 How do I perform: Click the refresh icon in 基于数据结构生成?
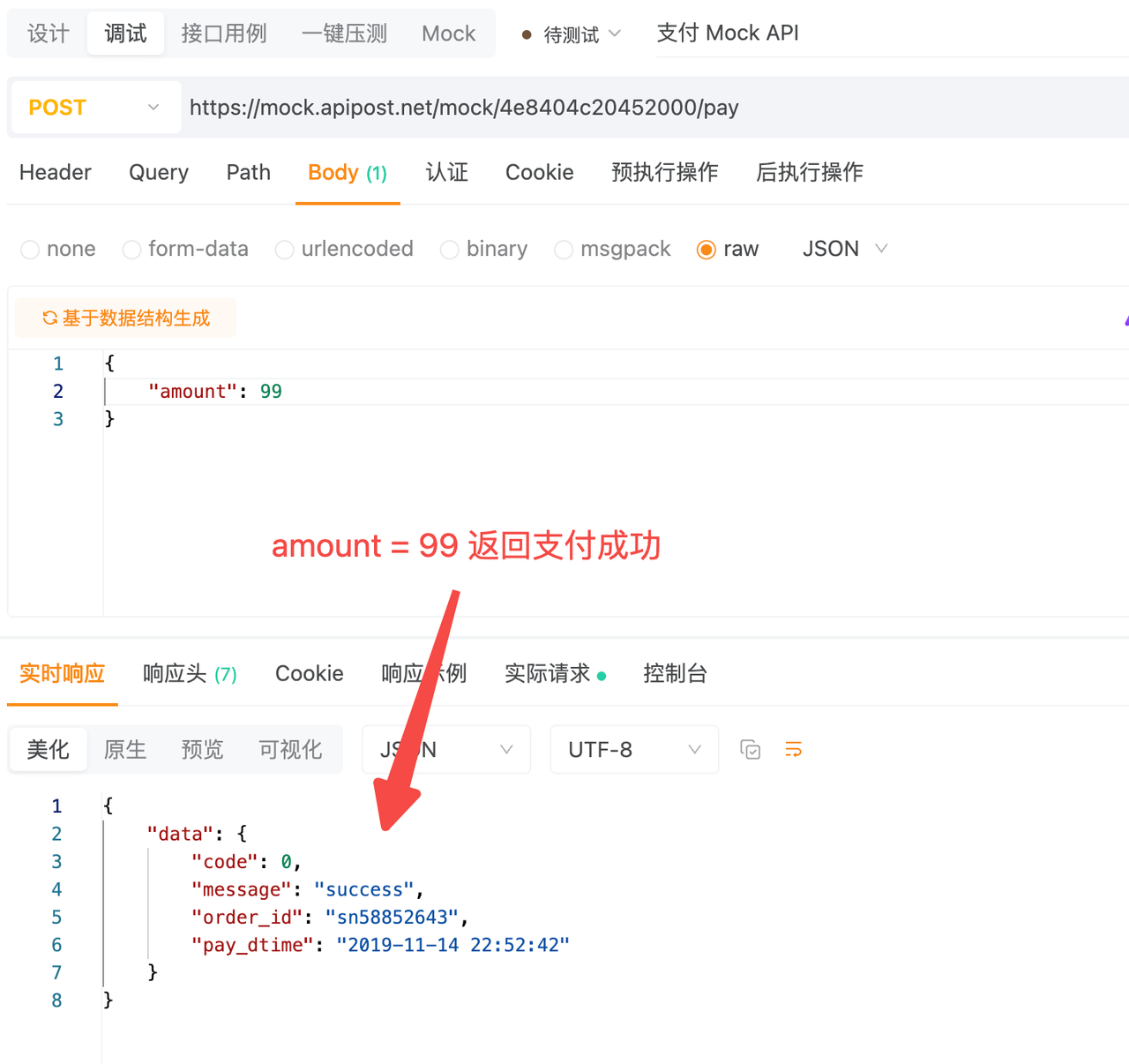pos(50,318)
